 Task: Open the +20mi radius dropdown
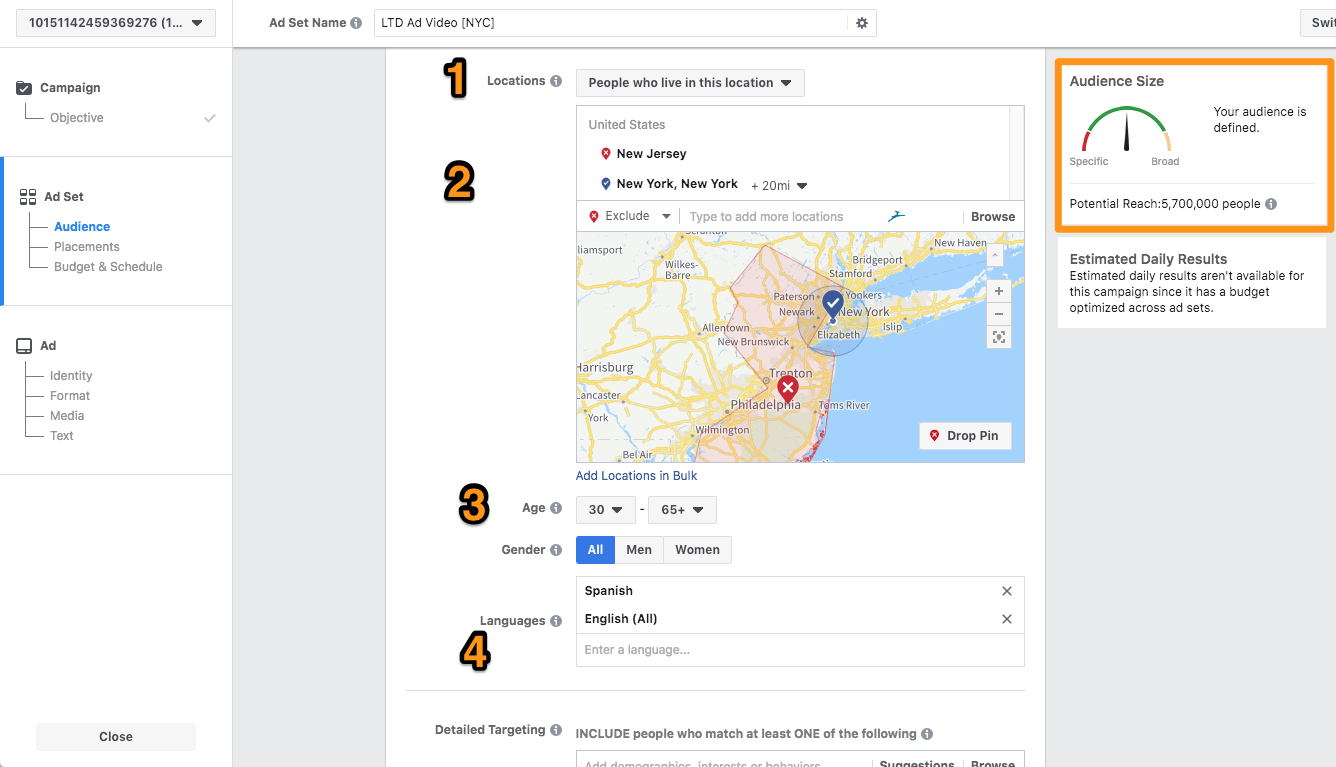point(779,185)
